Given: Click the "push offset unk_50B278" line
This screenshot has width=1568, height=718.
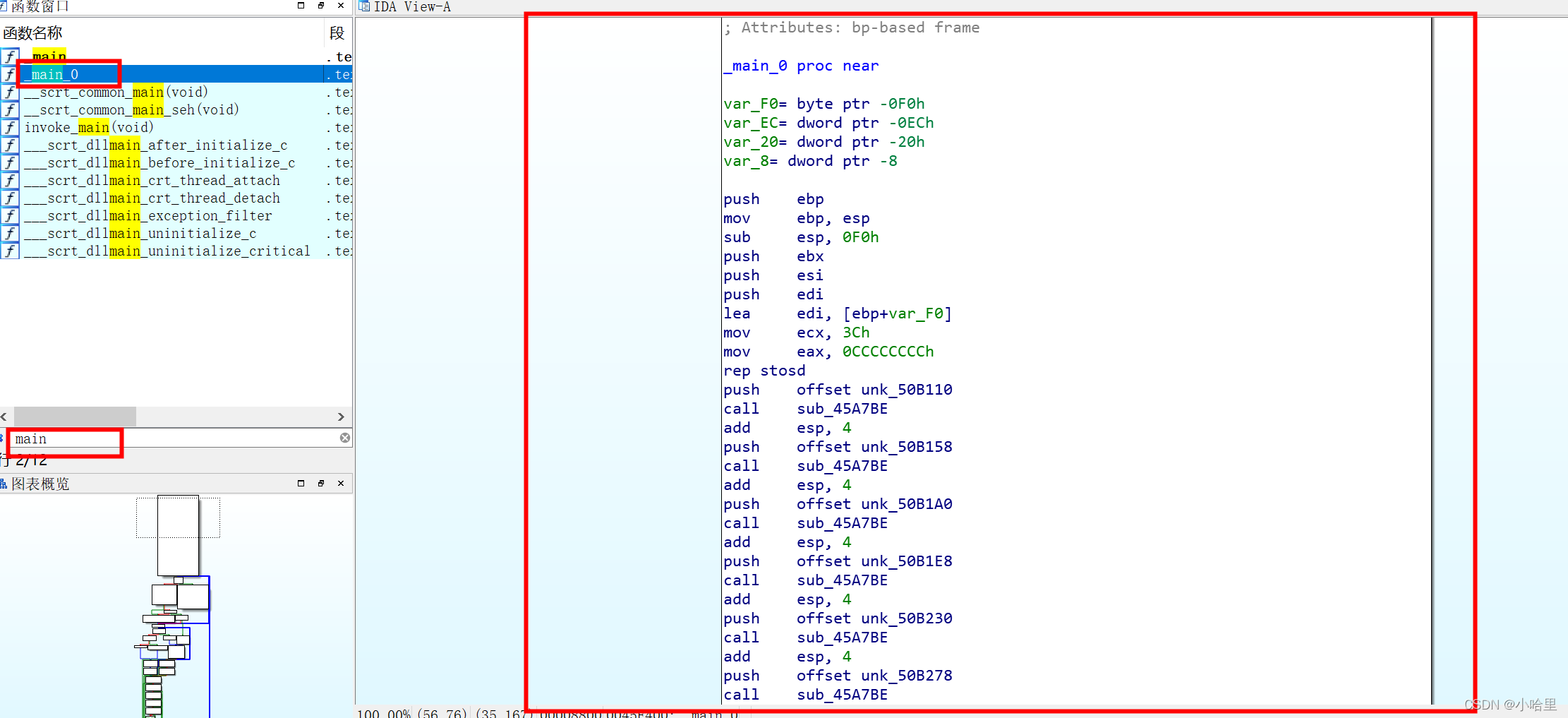Looking at the screenshot, I should [838, 676].
